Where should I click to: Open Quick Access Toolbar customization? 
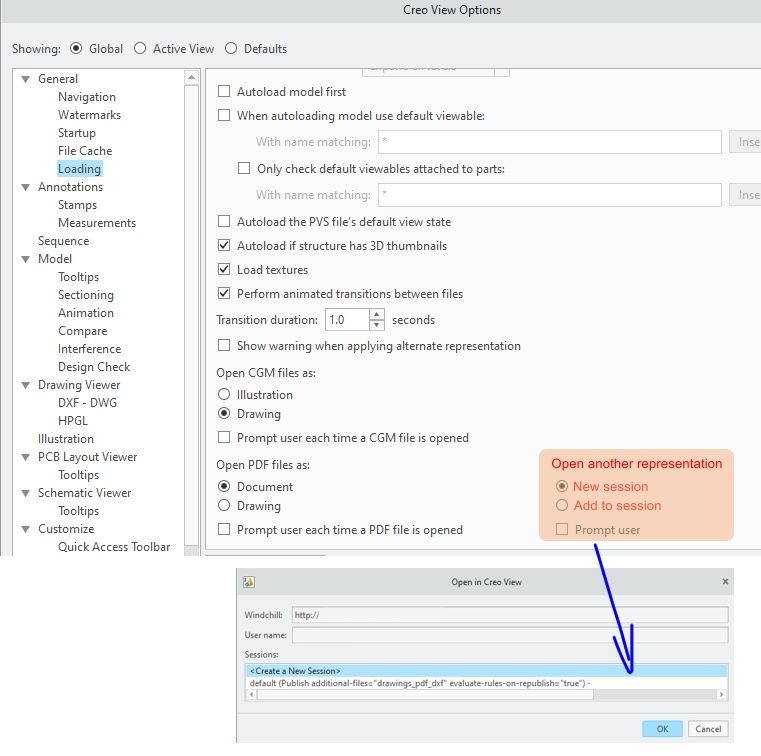coord(114,547)
